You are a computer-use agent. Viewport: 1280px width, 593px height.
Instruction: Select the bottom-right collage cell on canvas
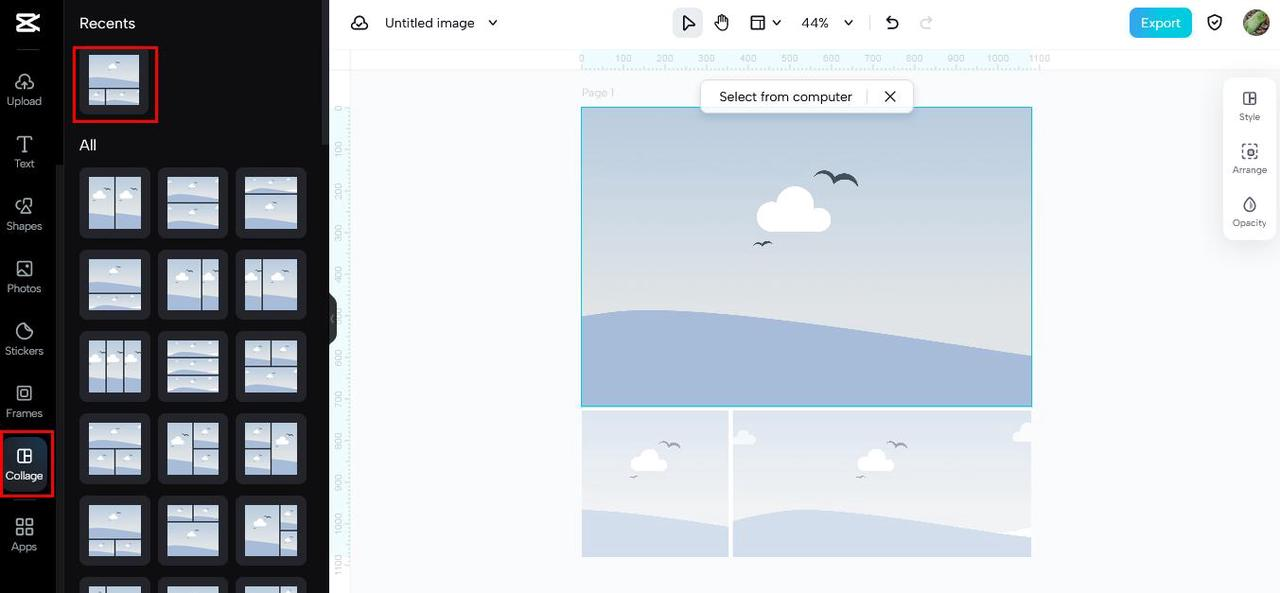[882, 483]
